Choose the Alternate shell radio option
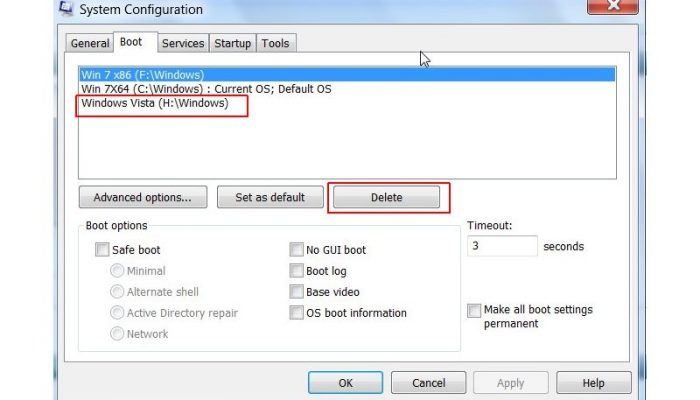The image size is (700, 400). pyautogui.click(x=117, y=292)
